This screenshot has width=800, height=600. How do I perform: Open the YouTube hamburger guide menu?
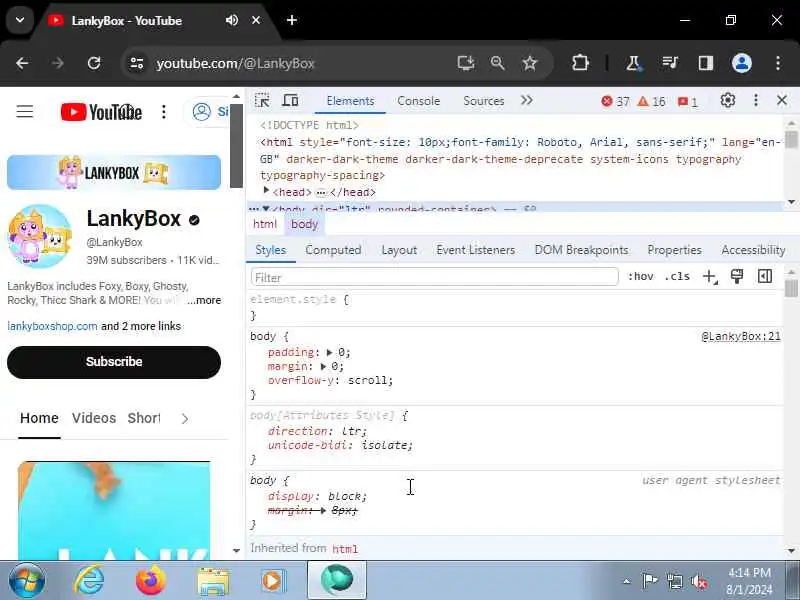click(x=24, y=111)
